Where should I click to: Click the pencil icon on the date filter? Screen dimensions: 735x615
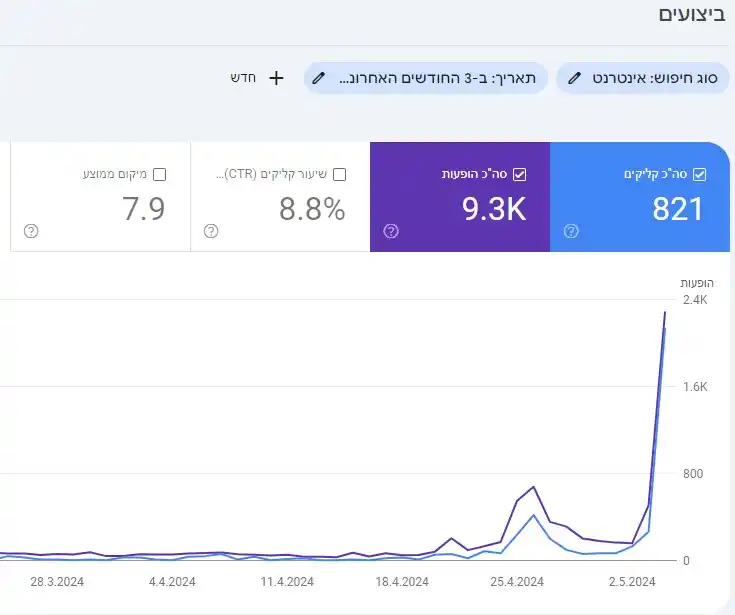319,78
